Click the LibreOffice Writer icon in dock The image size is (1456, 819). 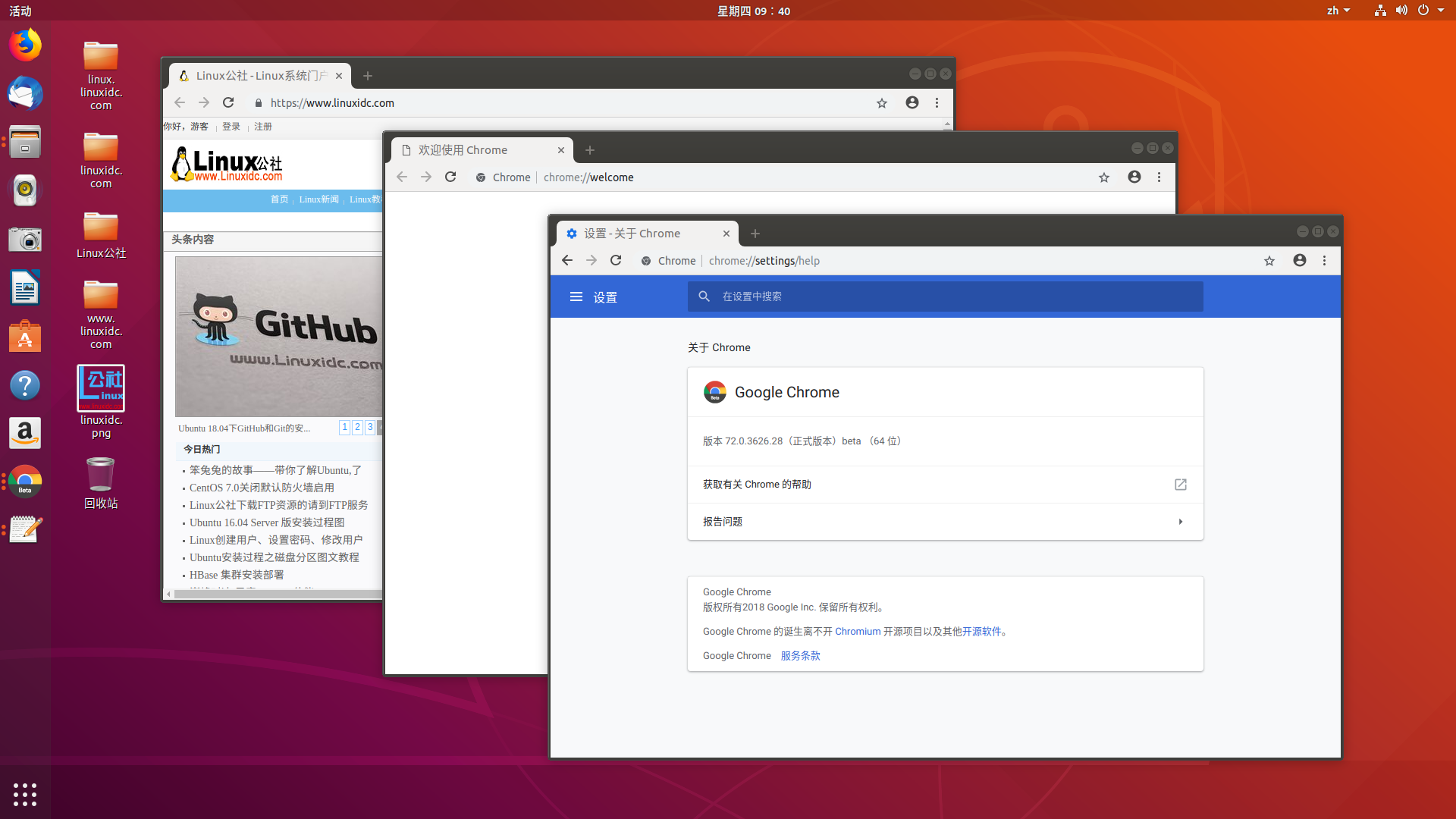[25, 289]
